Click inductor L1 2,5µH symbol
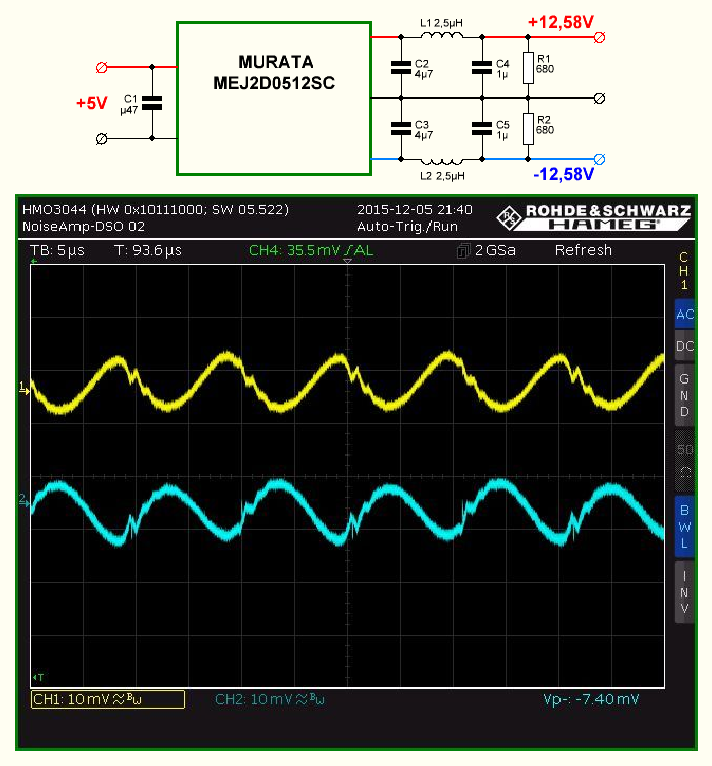Viewport: 712px width, 766px height. tap(441, 35)
